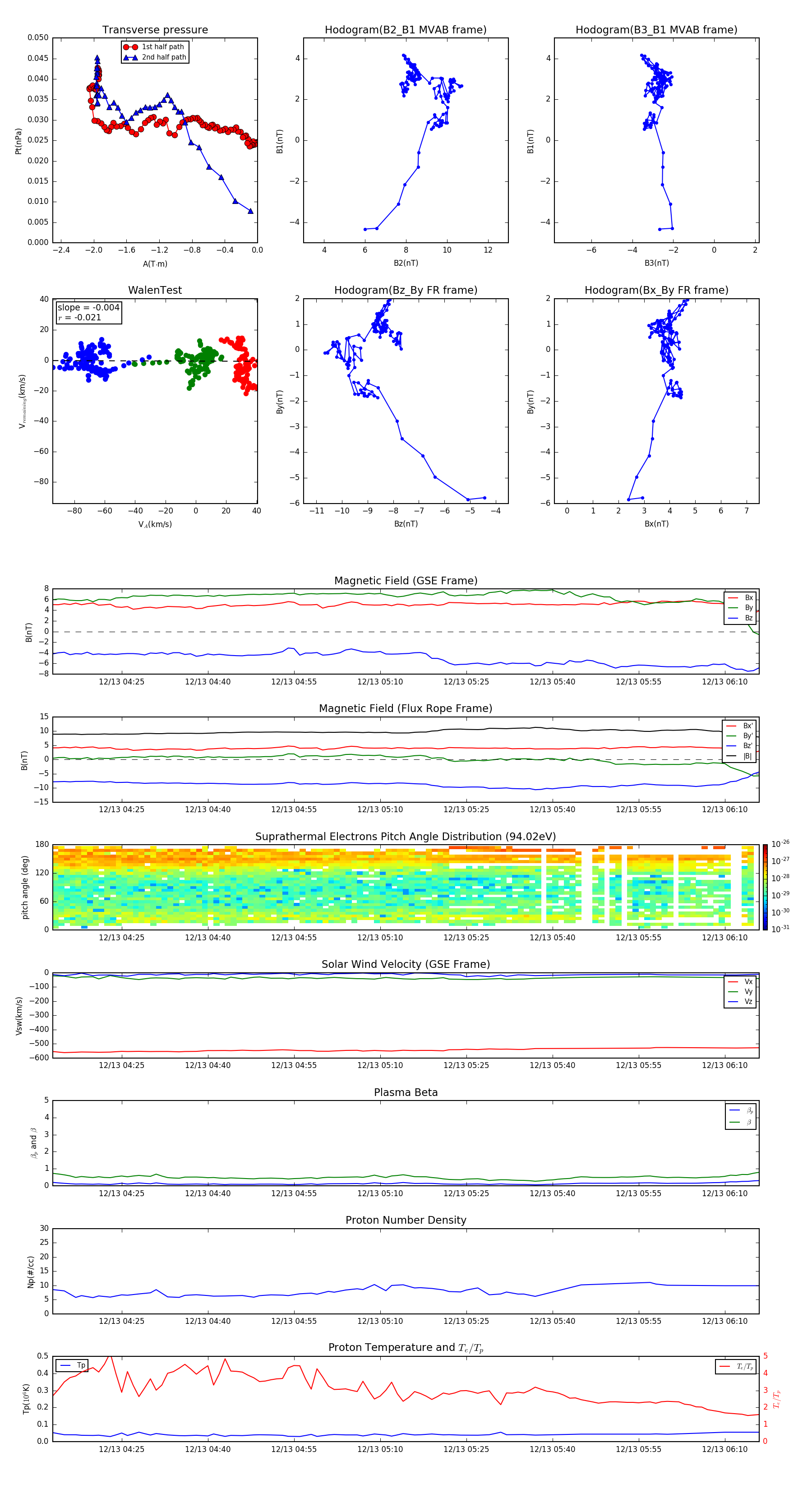The image size is (812, 1489).
Task: Click the 'Magnetic Field (Flux Rope Frame)' title
Action: (406, 709)
